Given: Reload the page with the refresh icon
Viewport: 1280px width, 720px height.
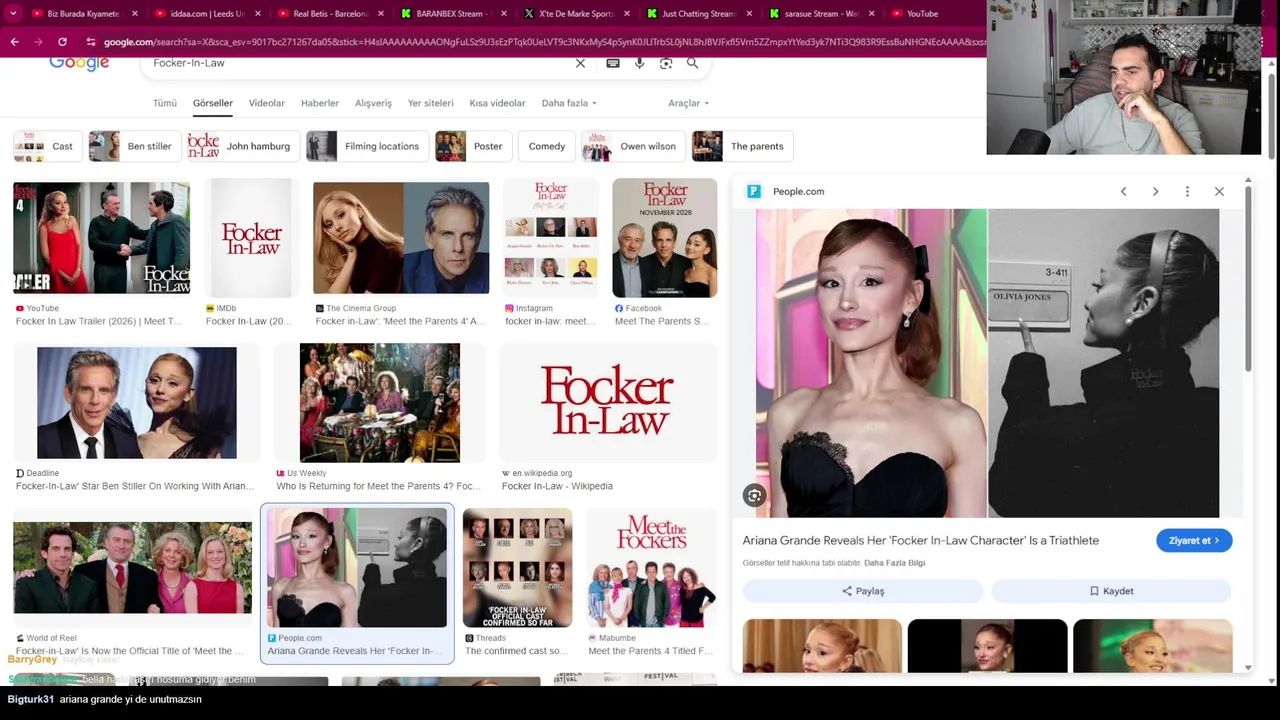Looking at the screenshot, I should pos(62,42).
